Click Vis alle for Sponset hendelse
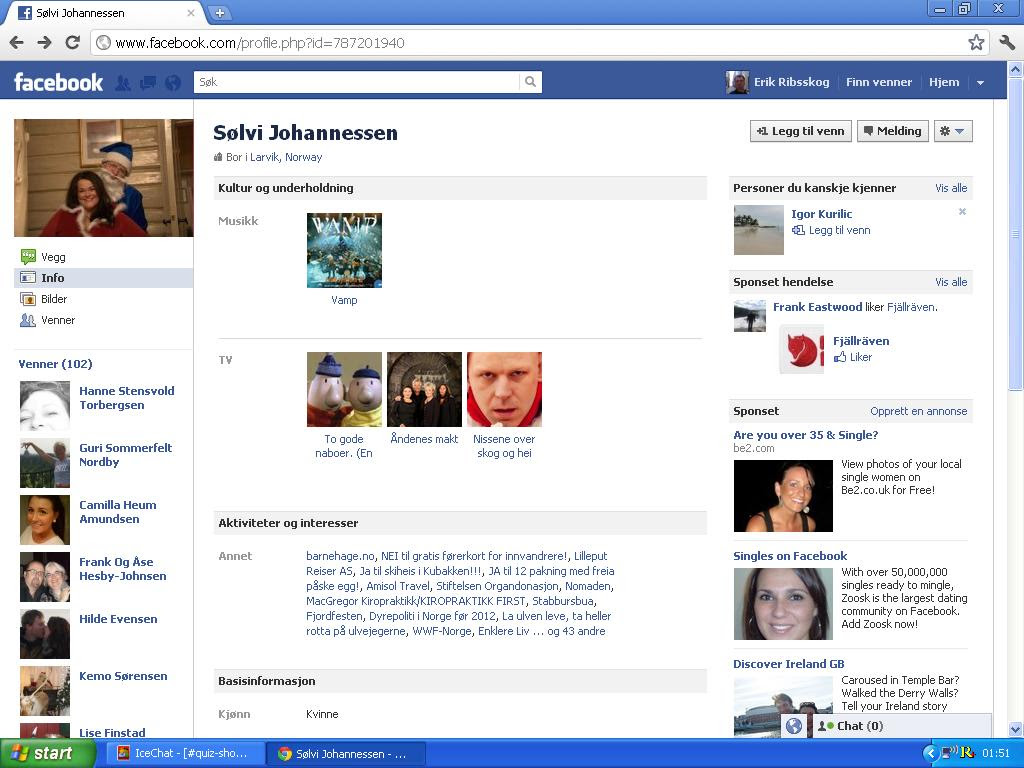This screenshot has width=1024, height=768. pyautogui.click(x=951, y=282)
